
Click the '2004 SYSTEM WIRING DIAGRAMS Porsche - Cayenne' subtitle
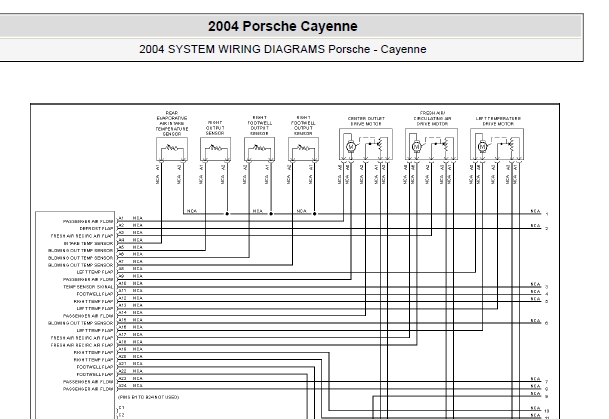(x=282, y=49)
